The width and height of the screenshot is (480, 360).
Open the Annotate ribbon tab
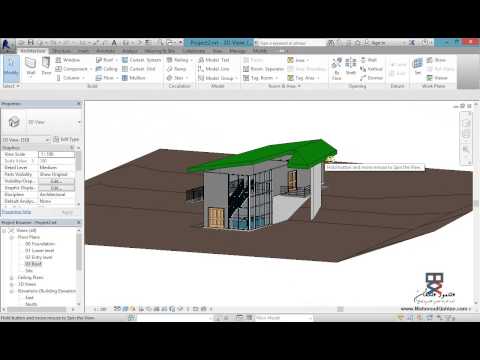coord(105,51)
